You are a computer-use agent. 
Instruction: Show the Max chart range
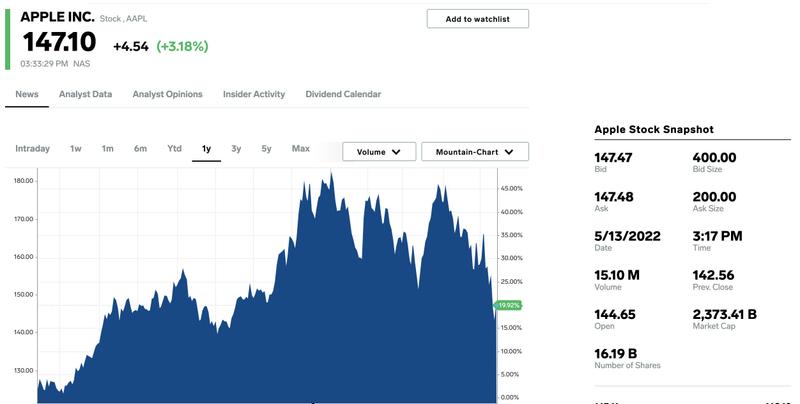301,148
